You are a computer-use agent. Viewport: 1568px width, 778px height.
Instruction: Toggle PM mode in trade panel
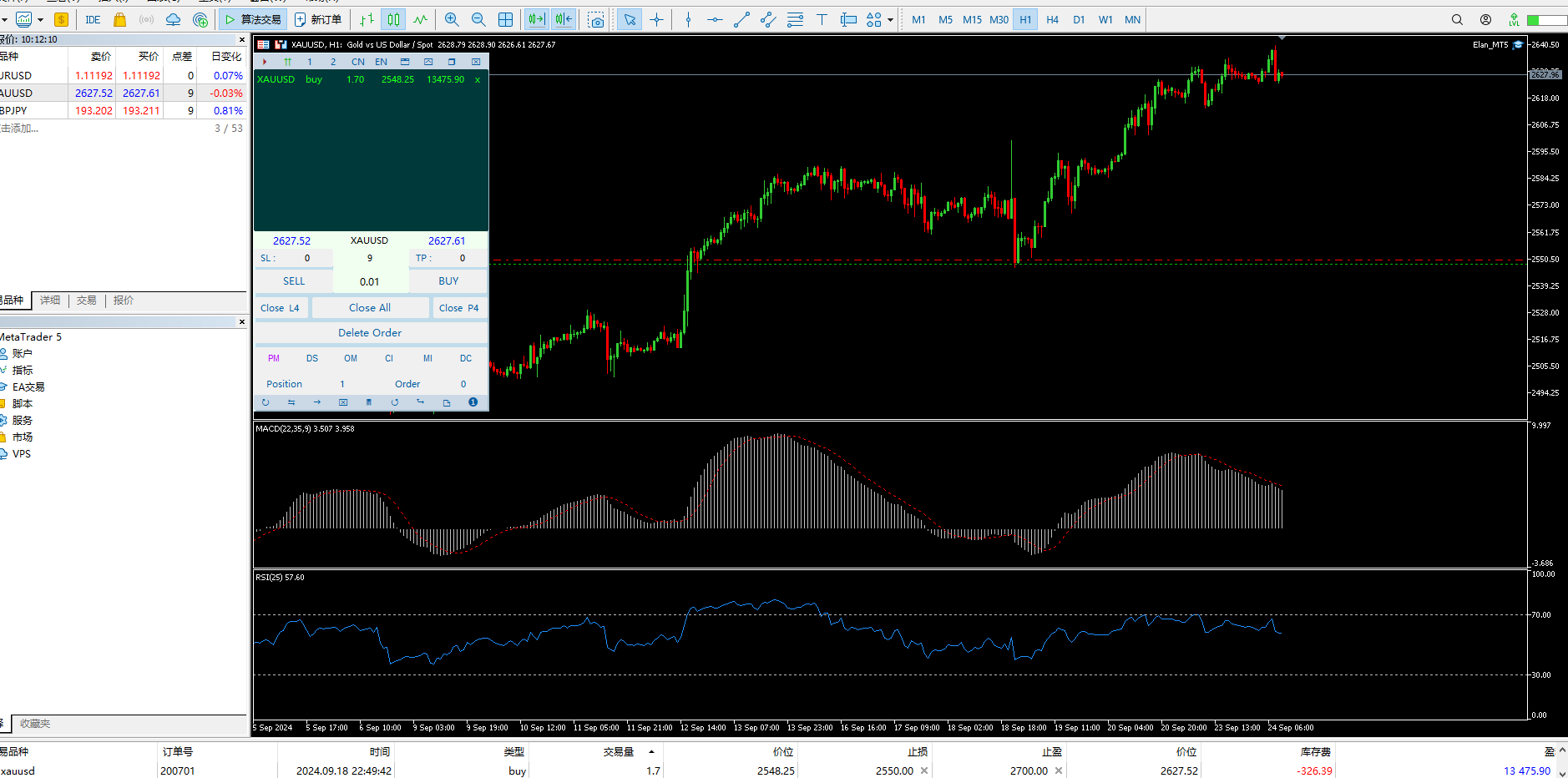pos(274,358)
